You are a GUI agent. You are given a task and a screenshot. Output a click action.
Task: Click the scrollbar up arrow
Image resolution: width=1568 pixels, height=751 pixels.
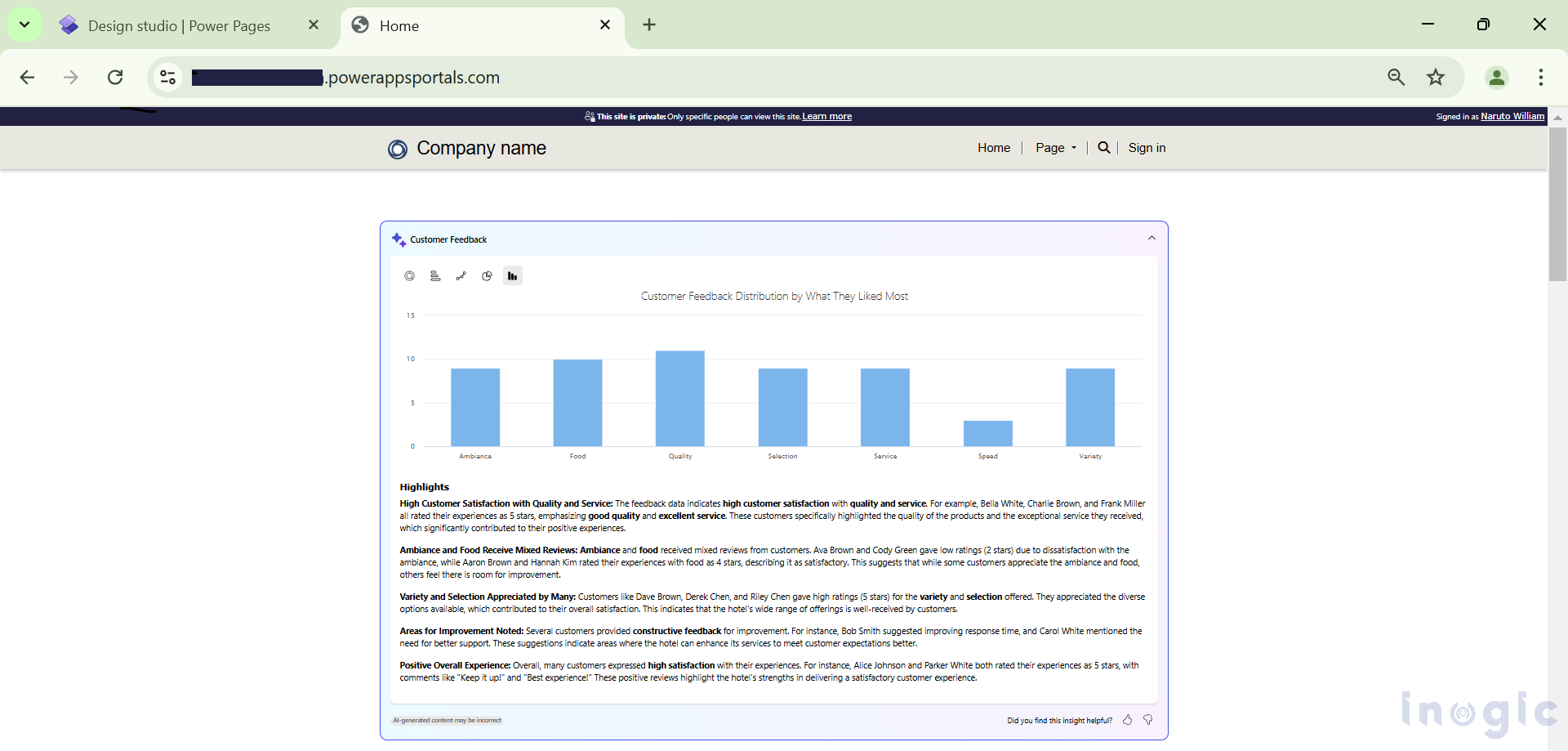tap(1557, 117)
